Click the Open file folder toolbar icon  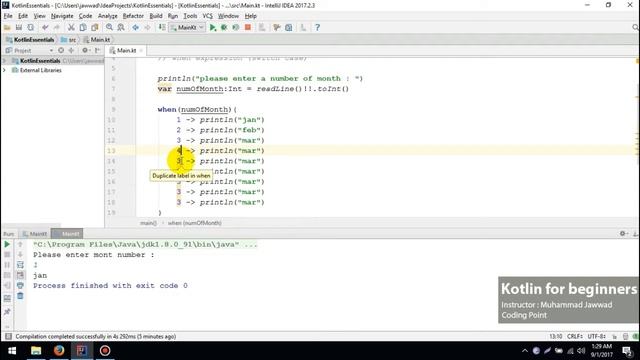coord(7,27)
